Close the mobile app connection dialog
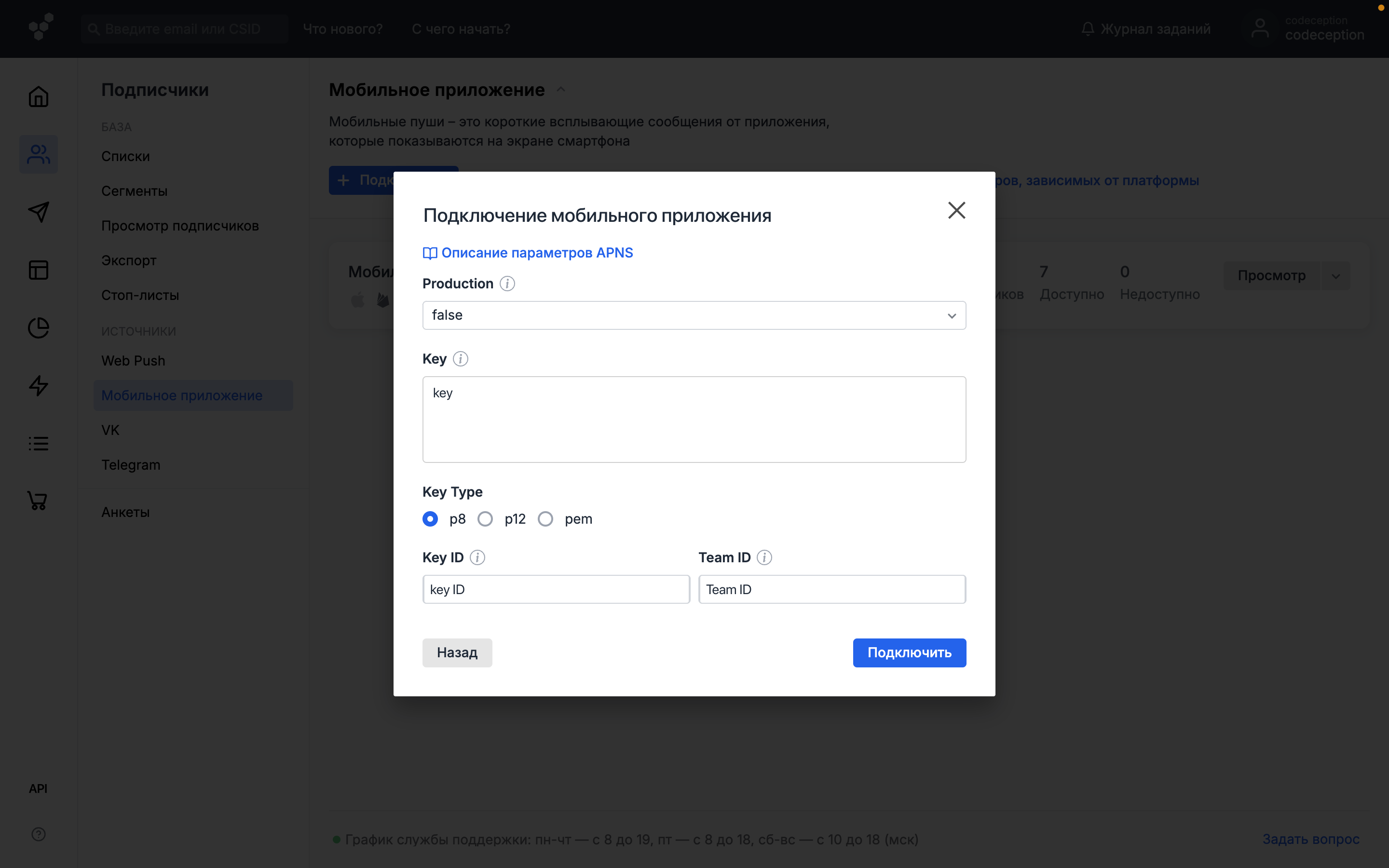 pos(956,210)
